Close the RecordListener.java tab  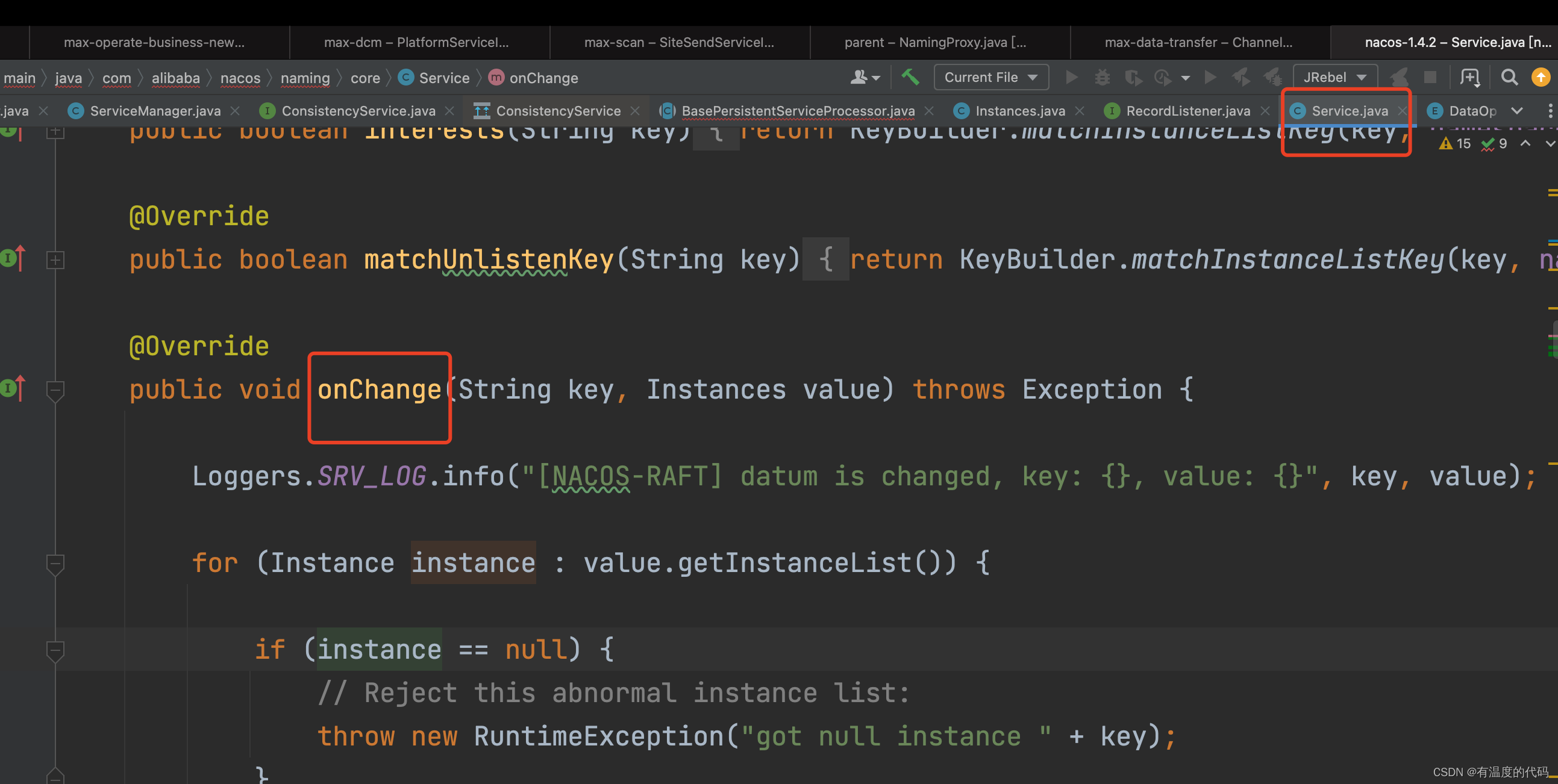[1265, 111]
